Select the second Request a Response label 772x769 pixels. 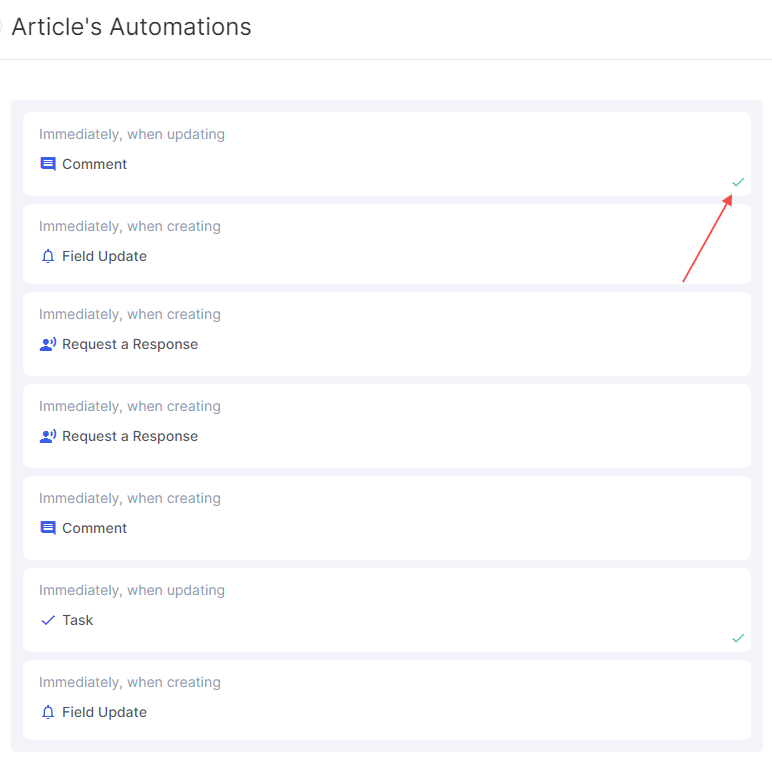(x=130, y=436)
